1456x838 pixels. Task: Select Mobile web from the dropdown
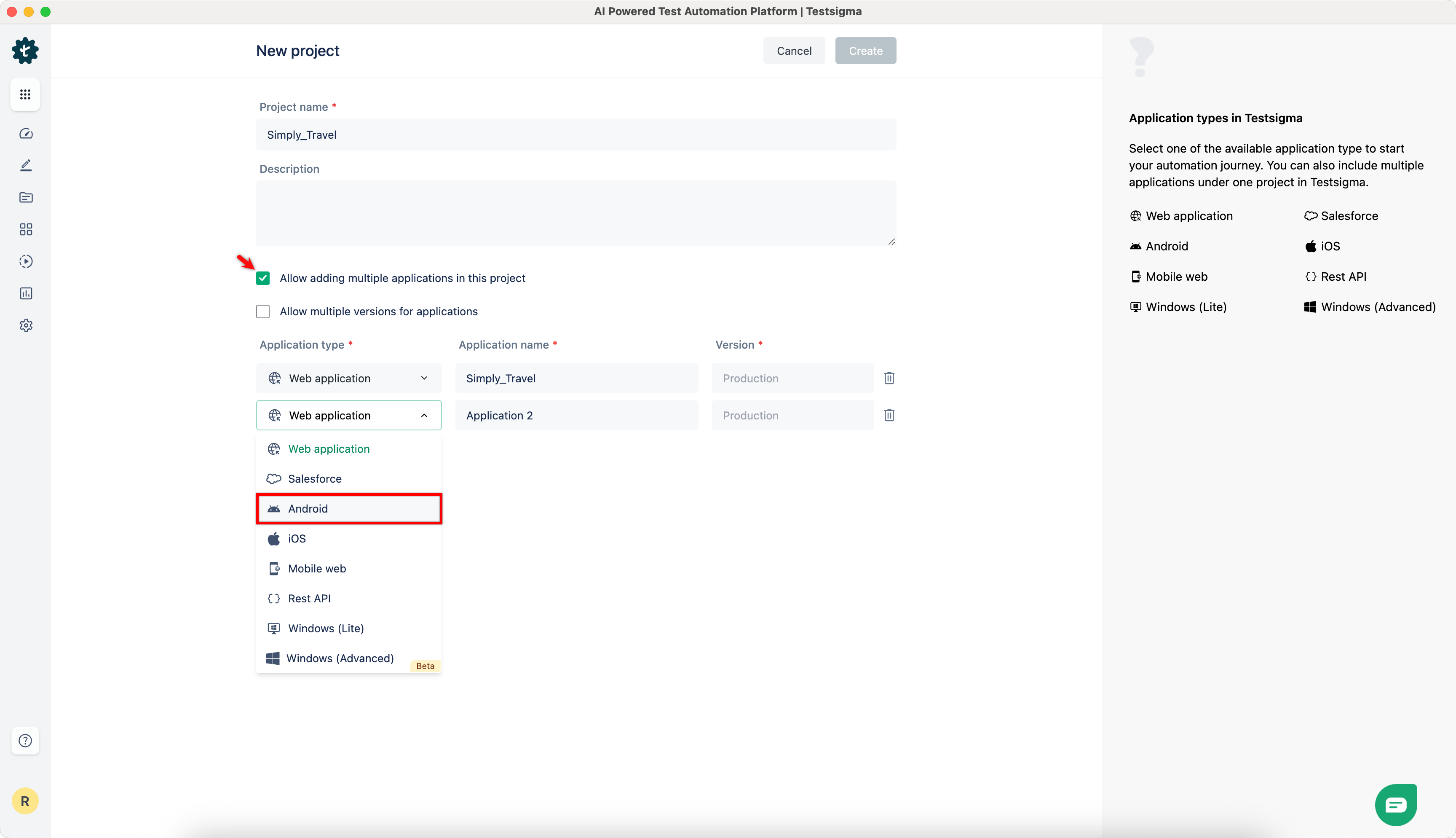pos(349,569)
